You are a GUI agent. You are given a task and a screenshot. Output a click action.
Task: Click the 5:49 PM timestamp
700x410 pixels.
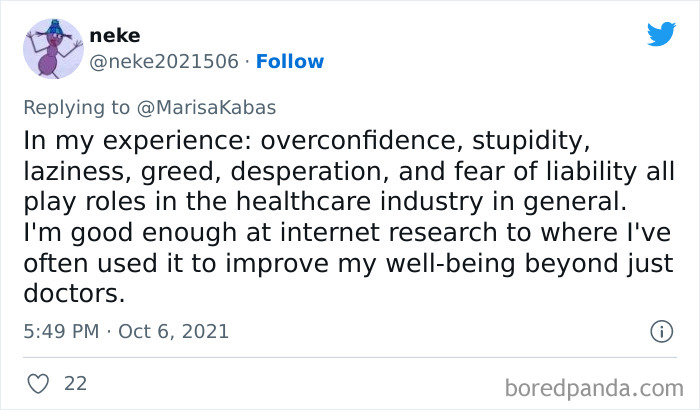coord(60,331)
